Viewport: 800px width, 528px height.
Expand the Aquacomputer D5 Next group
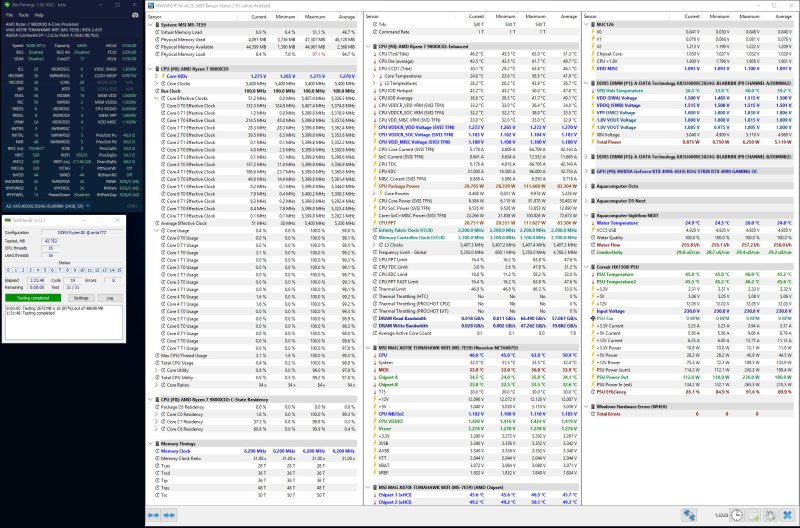point(586,201)
